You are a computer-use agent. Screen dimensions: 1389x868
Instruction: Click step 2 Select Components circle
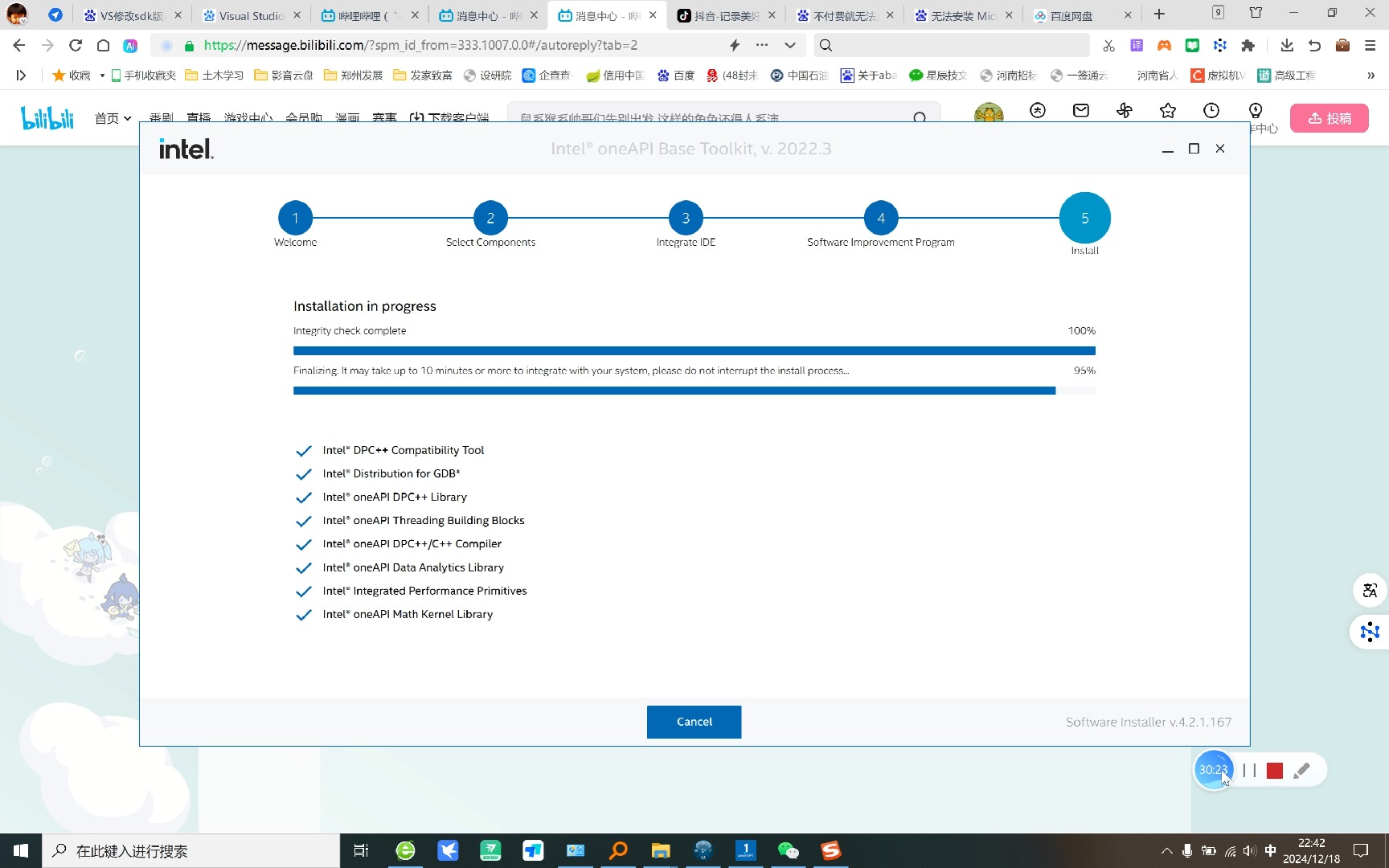point(490,218)
